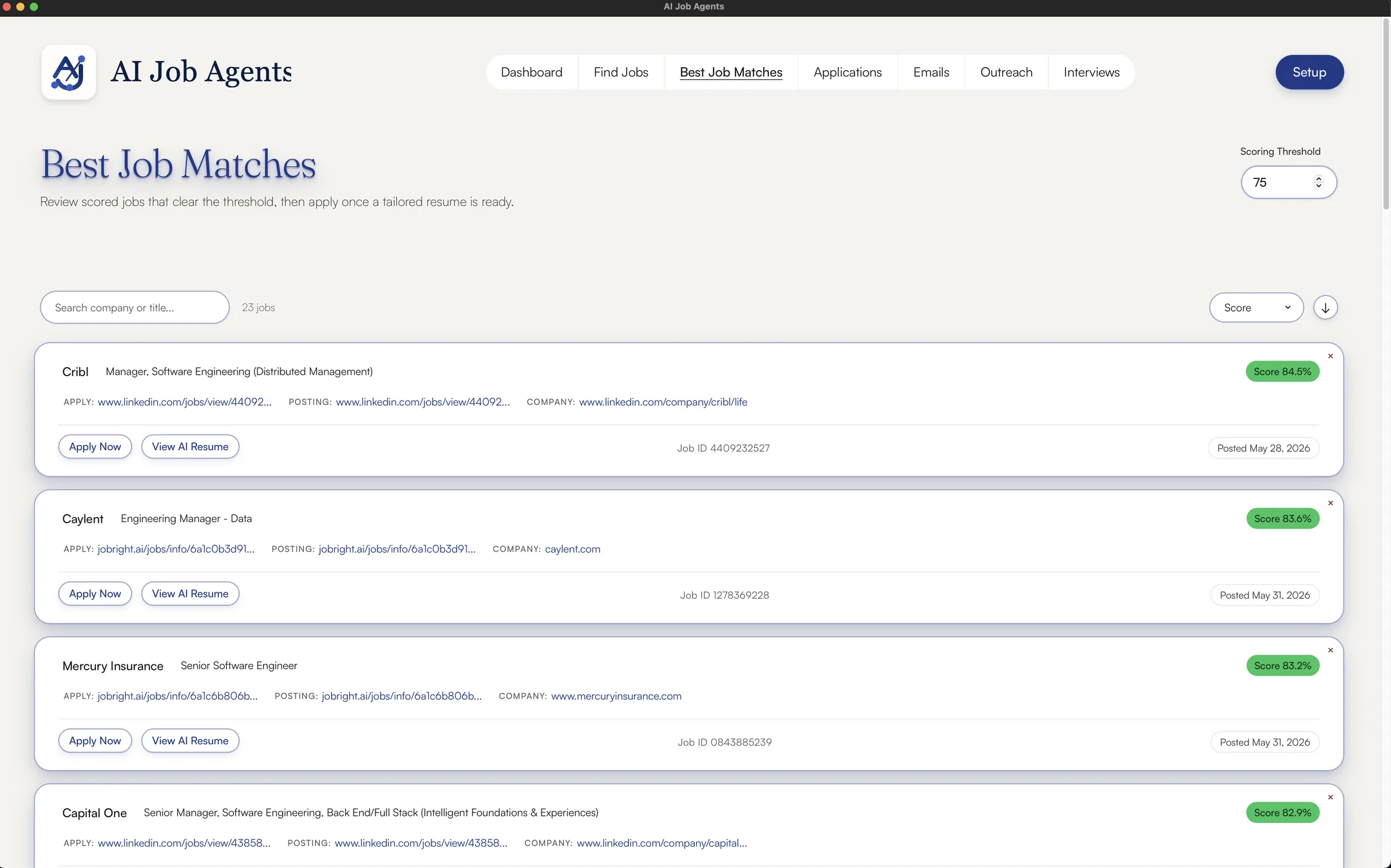Click Job ID 0843885239 text
The image size is (1391, 868).
[724, 742]
